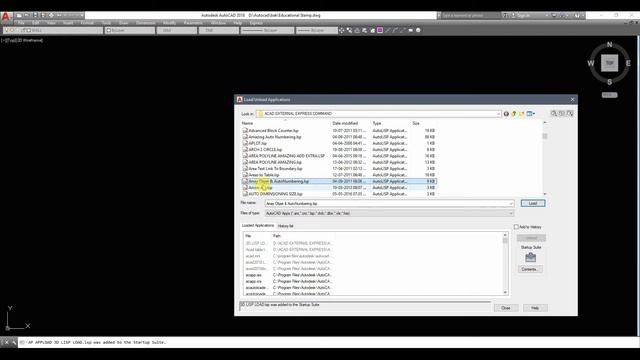Select AUTO DIMENSIONING SIZE.lsp file
Screen dimensions: 640x360
tap(275, 194)
